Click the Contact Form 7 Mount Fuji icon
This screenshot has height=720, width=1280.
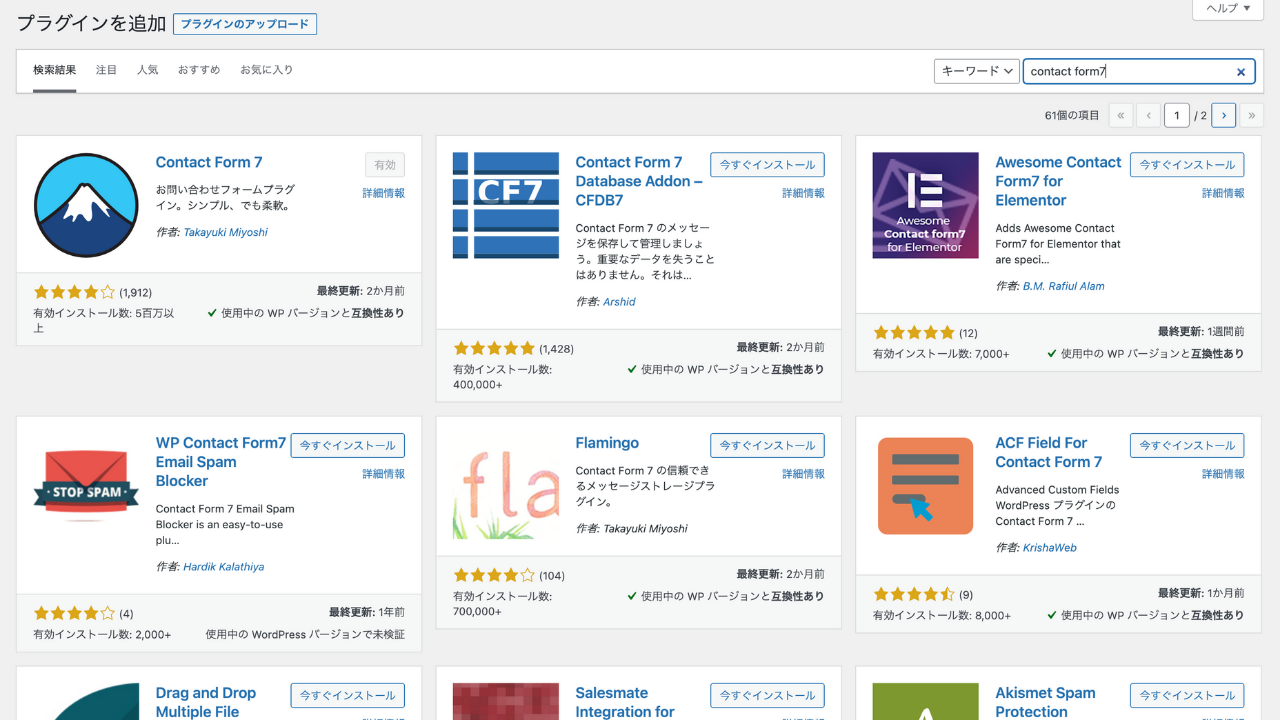click(86, 205)
